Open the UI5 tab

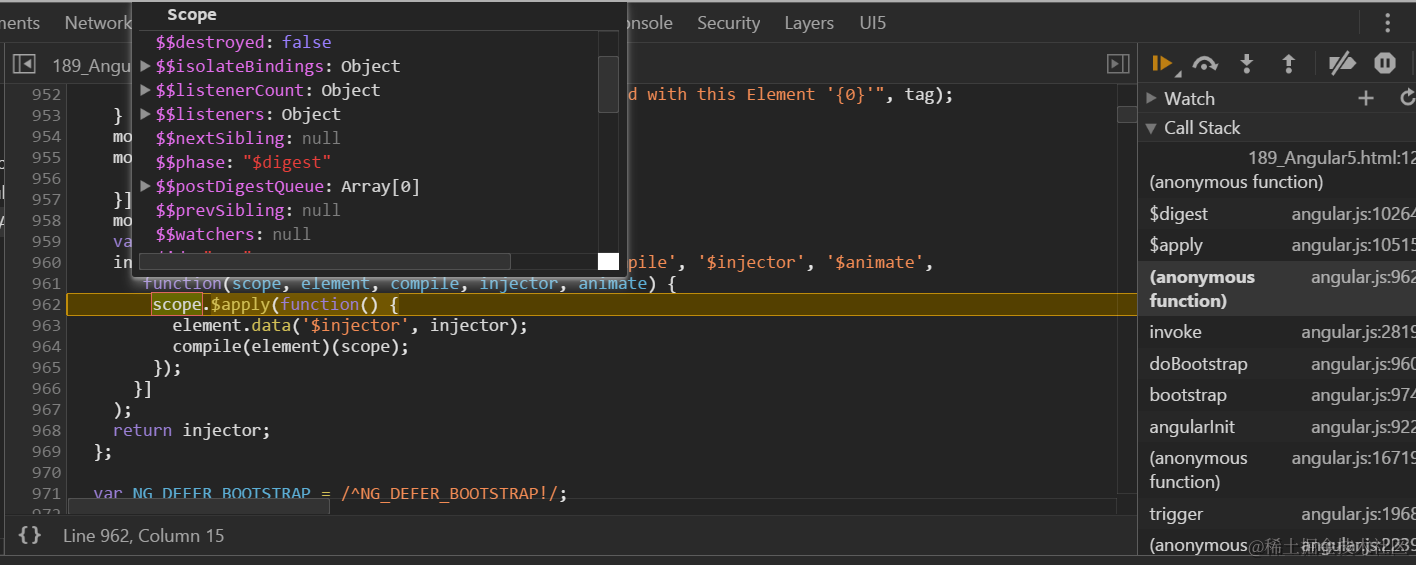pos(873,23)
